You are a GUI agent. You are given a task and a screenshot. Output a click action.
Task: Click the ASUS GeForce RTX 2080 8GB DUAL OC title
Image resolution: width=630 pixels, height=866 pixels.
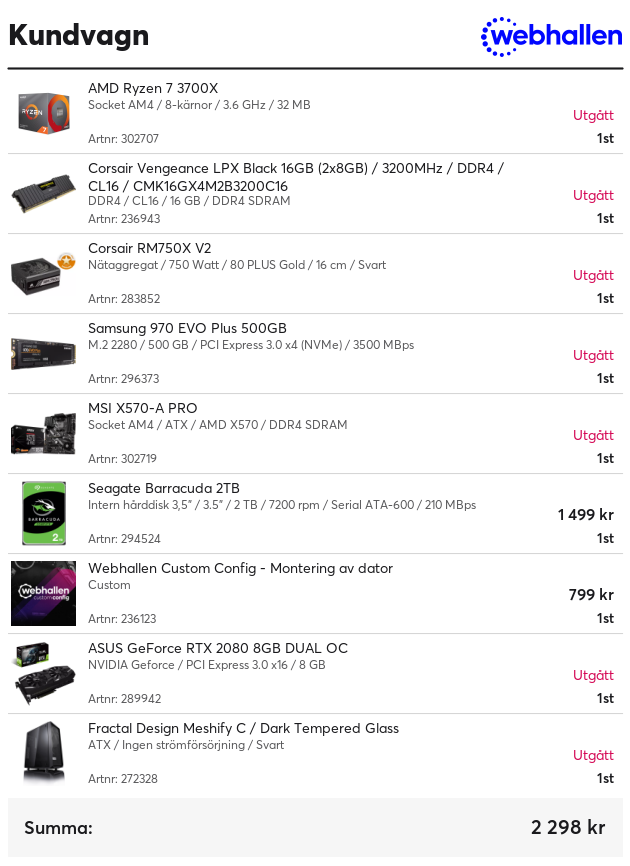click(x=218, y=648)
